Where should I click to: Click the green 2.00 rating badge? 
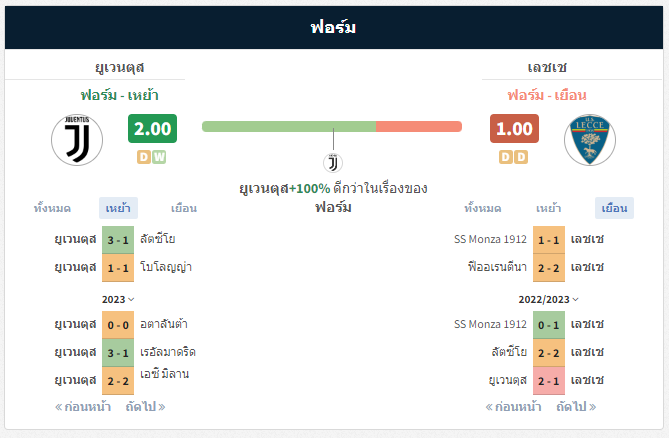coord(152,128)
